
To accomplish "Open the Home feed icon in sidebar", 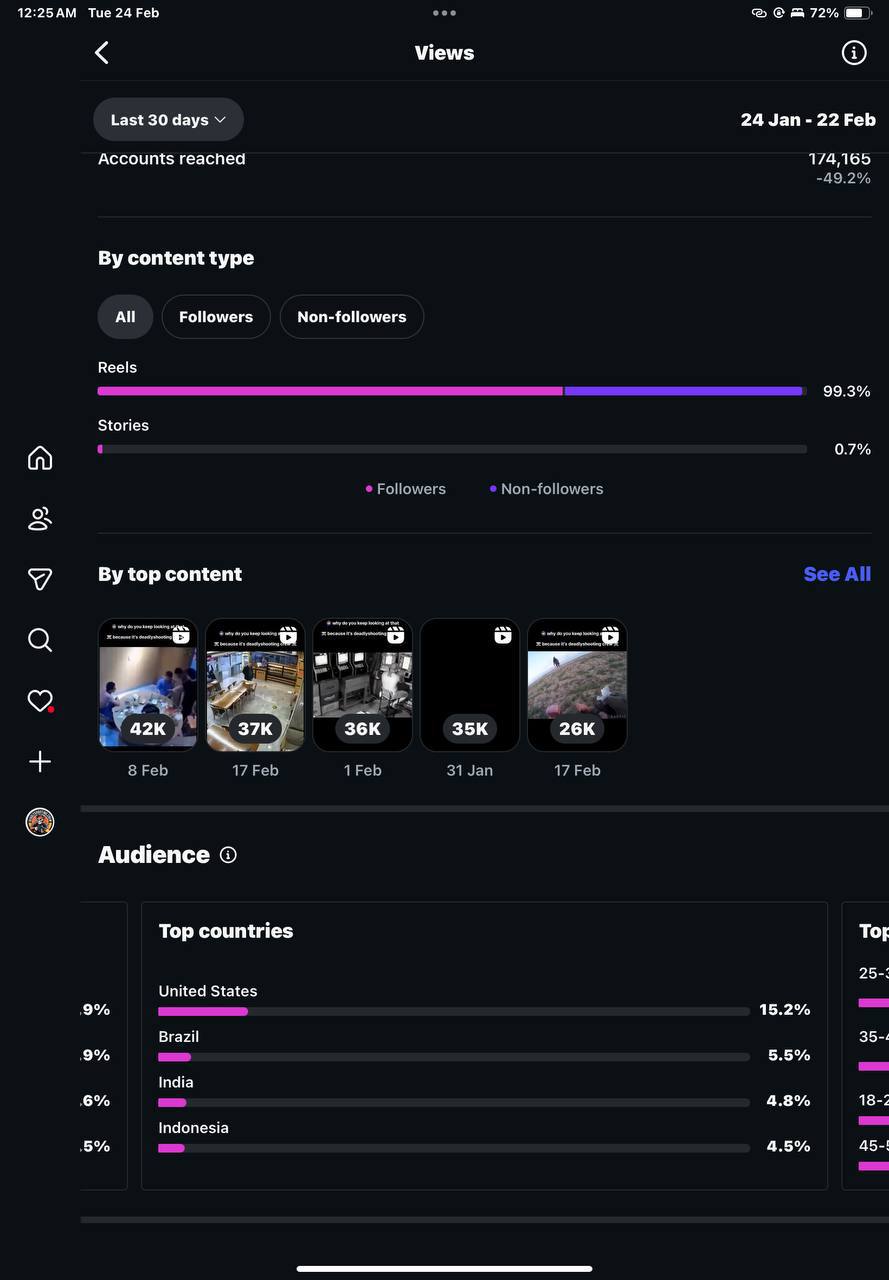I will pyautogui.click(x=40, y=458).
